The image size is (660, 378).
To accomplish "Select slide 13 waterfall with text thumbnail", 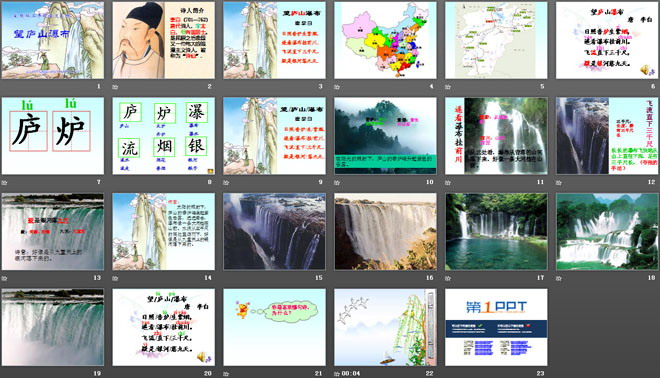I will coord(53,232).
